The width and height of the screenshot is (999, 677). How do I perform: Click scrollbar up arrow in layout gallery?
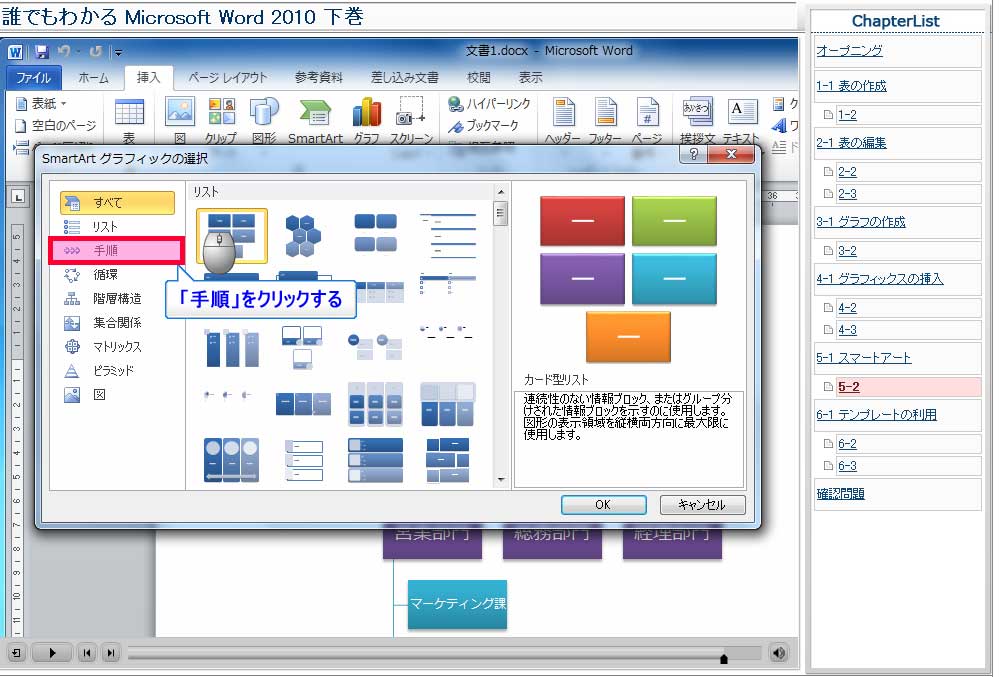click(501, 192)
